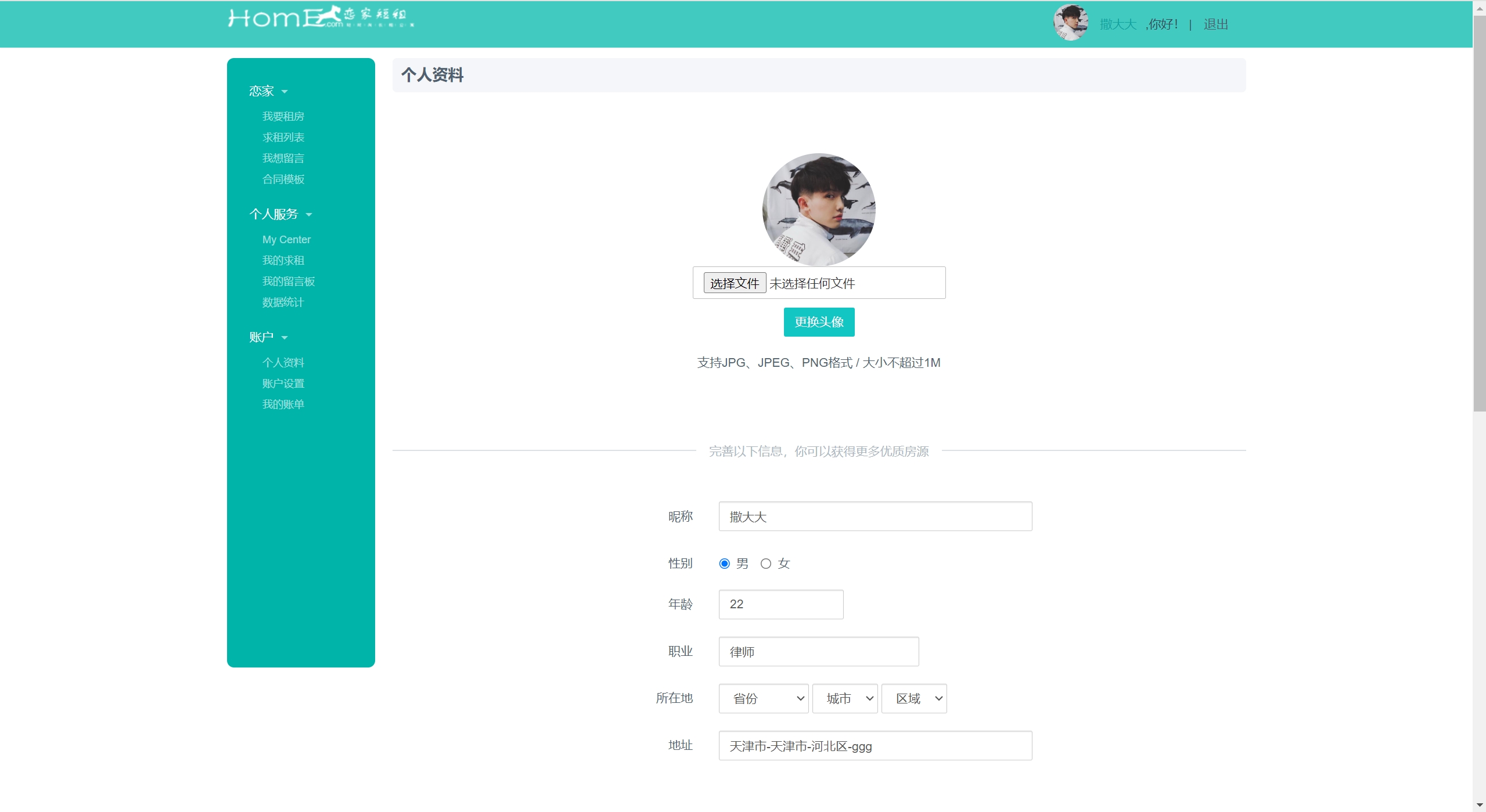Select the 女 gender radio button
The width and height of the screenshot is (1486, 812).
pos(765,564)
